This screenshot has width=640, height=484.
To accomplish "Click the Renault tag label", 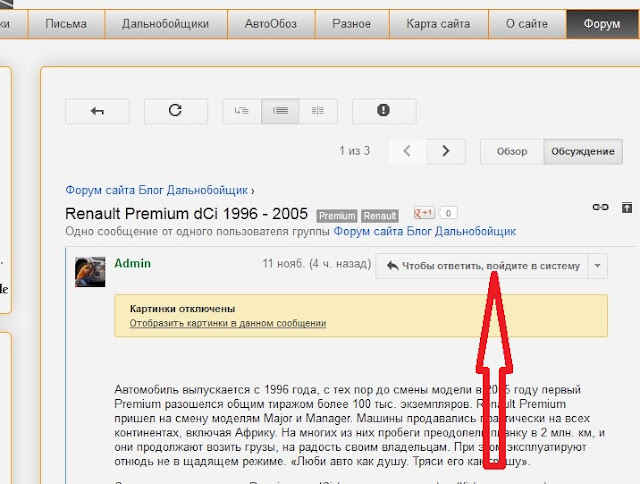I will pyautogui.click(x=380, y=216).
